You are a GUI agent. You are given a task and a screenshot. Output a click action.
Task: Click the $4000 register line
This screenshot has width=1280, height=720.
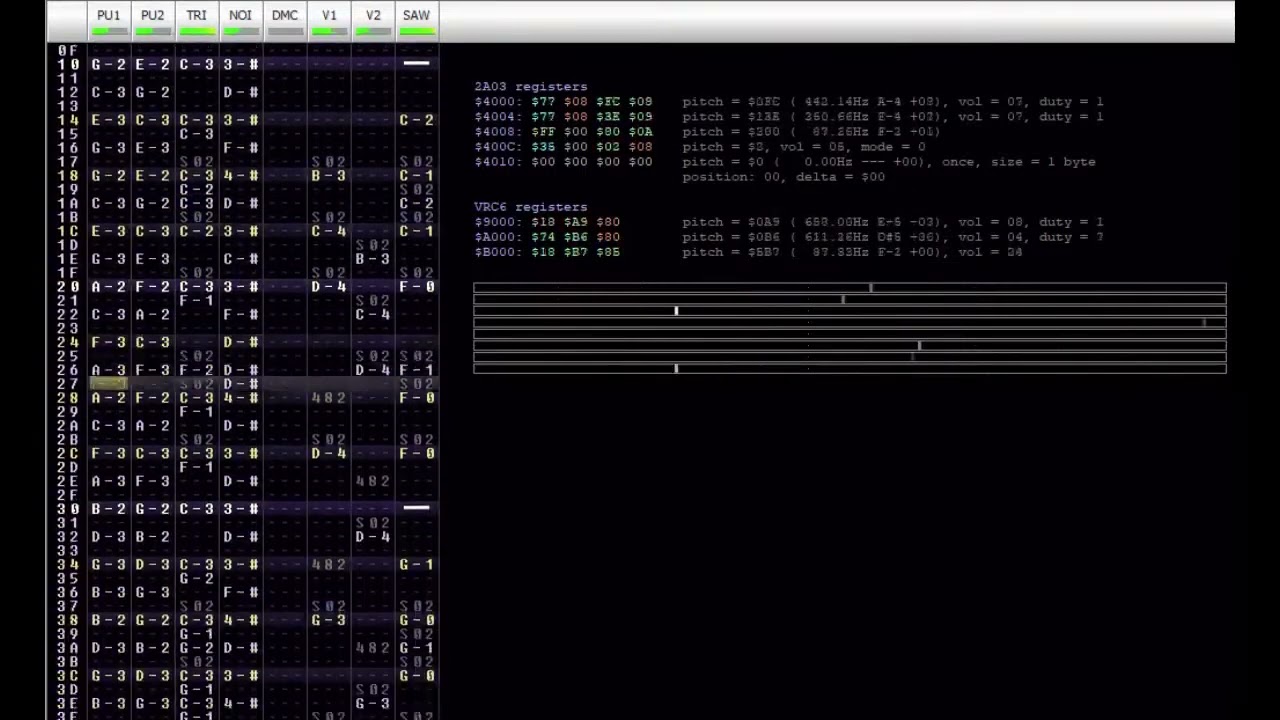(x=788, y=102)
